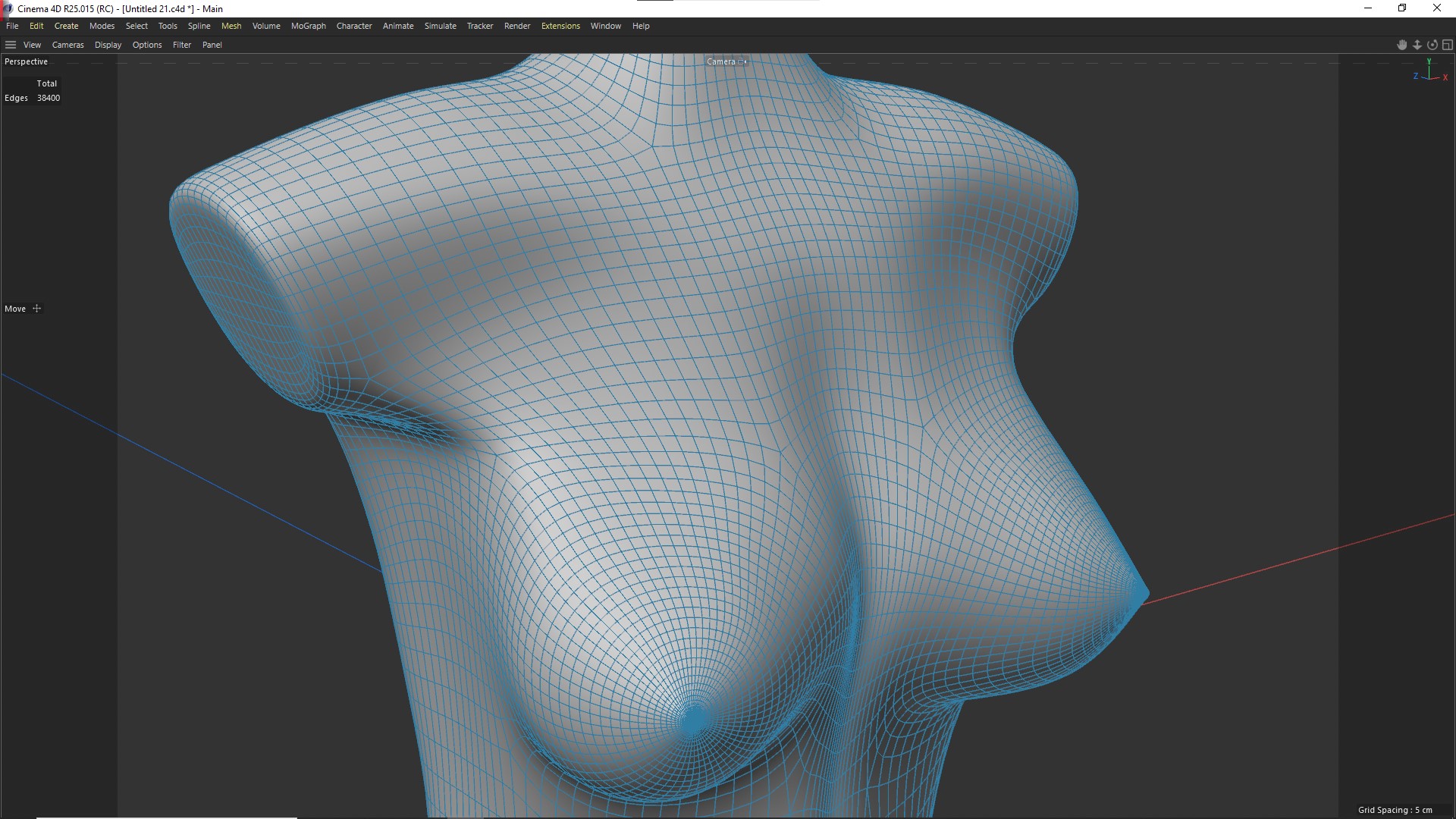Click the Edges count 38400 readout
The width and height of the screenshot is (1456, 819).
click(49, 98)
